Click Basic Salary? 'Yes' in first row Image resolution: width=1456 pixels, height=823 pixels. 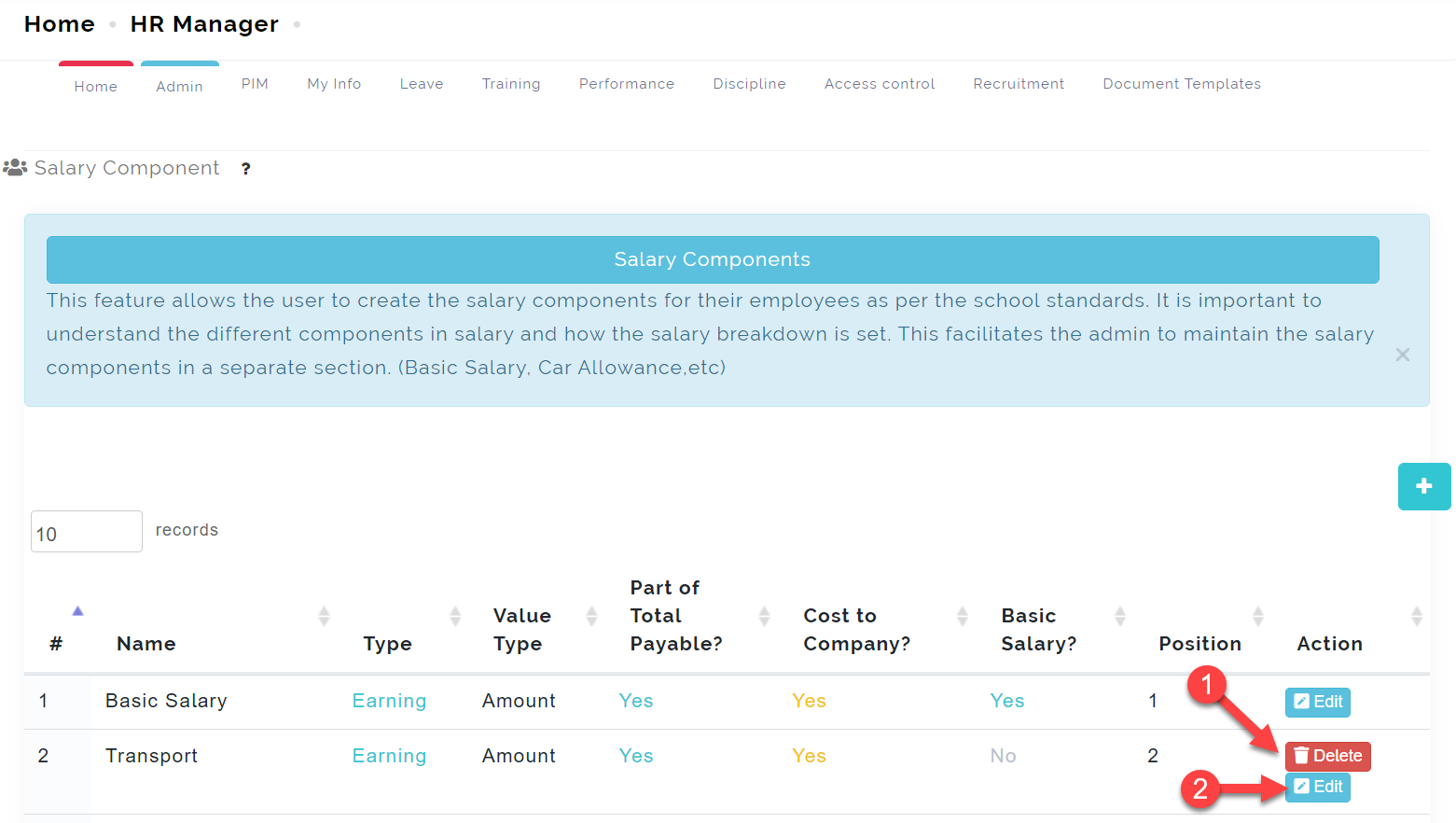click(x=1007, y=701)
